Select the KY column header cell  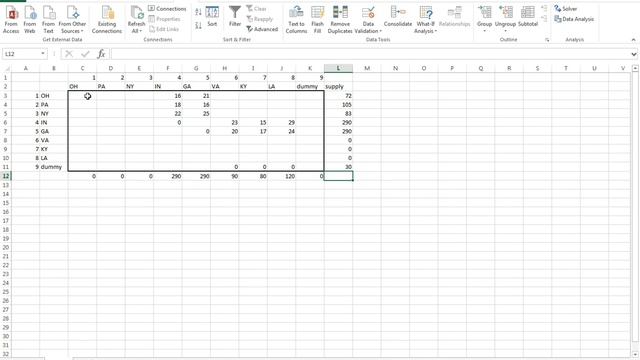(253, 87)
